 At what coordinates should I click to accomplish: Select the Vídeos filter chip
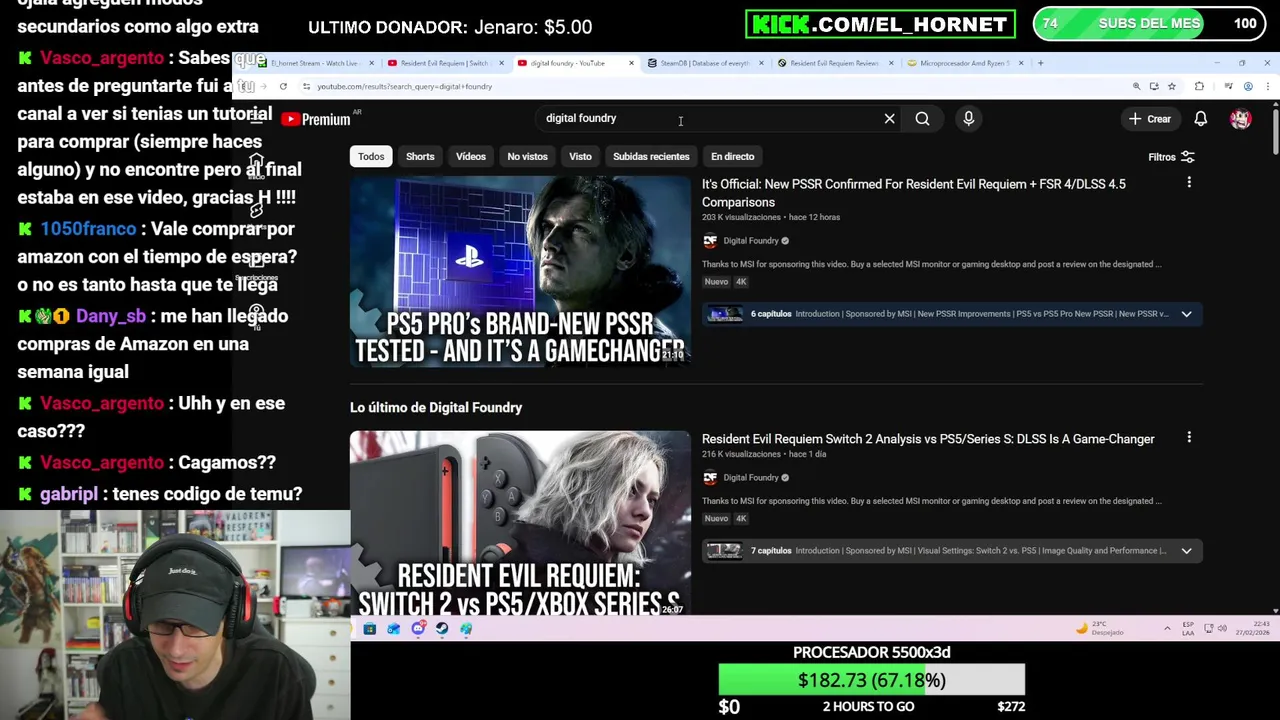(471, 157)
